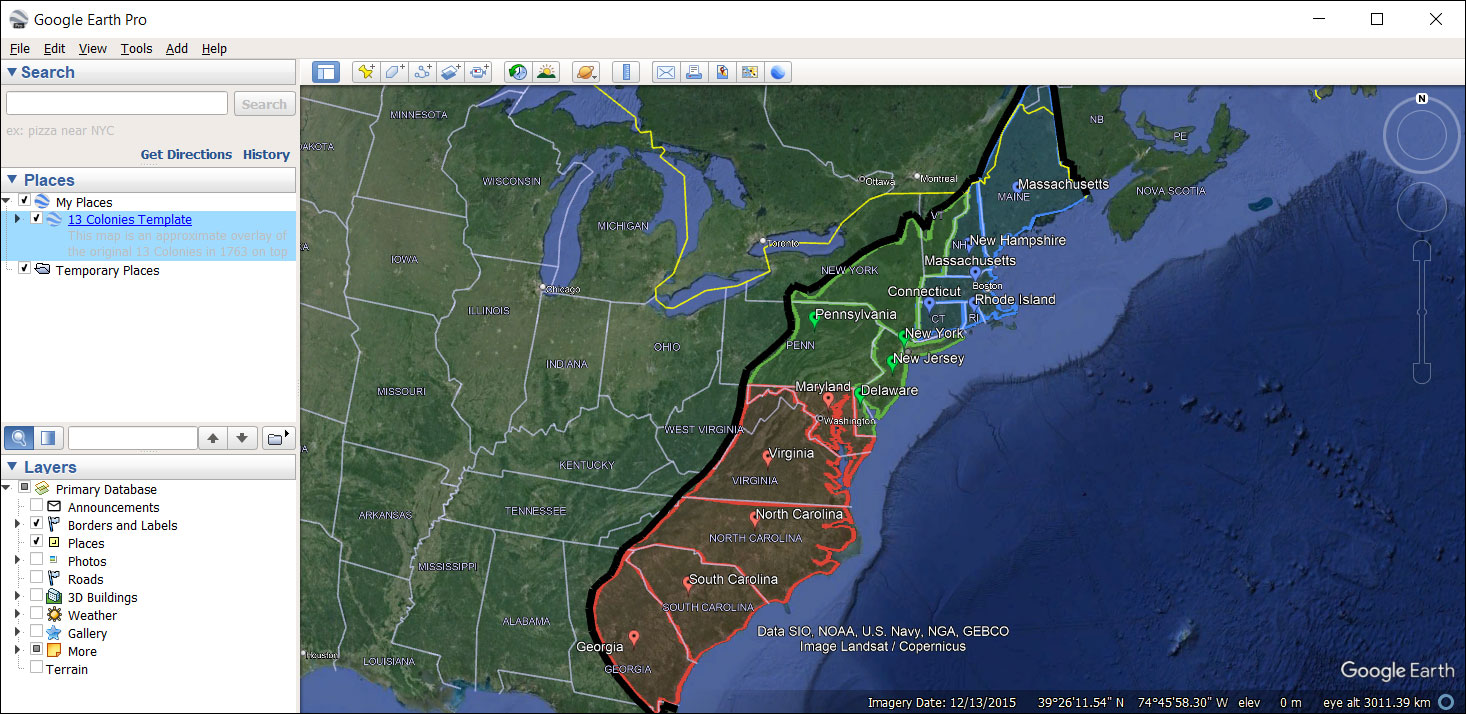The width and height of the screenshot is (1466, 714).
Task: Click the Record a Tour camera icon
Action: pyautogui.click(x=480, y=72)
